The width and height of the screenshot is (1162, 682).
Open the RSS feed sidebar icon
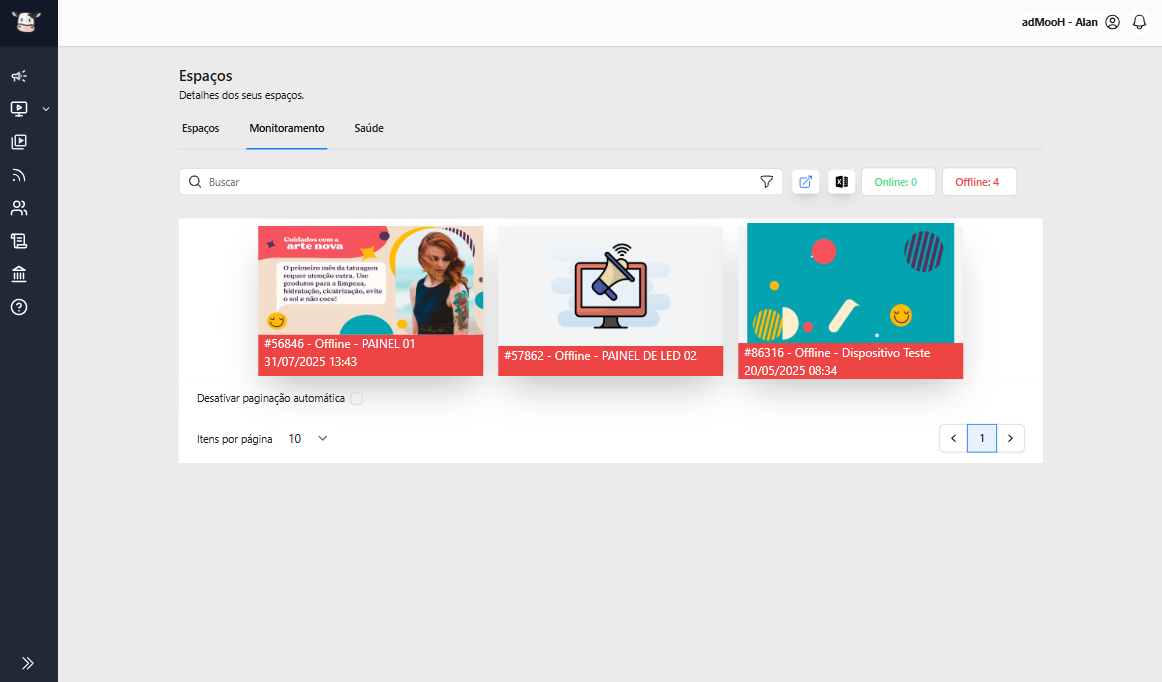point(19,175)
